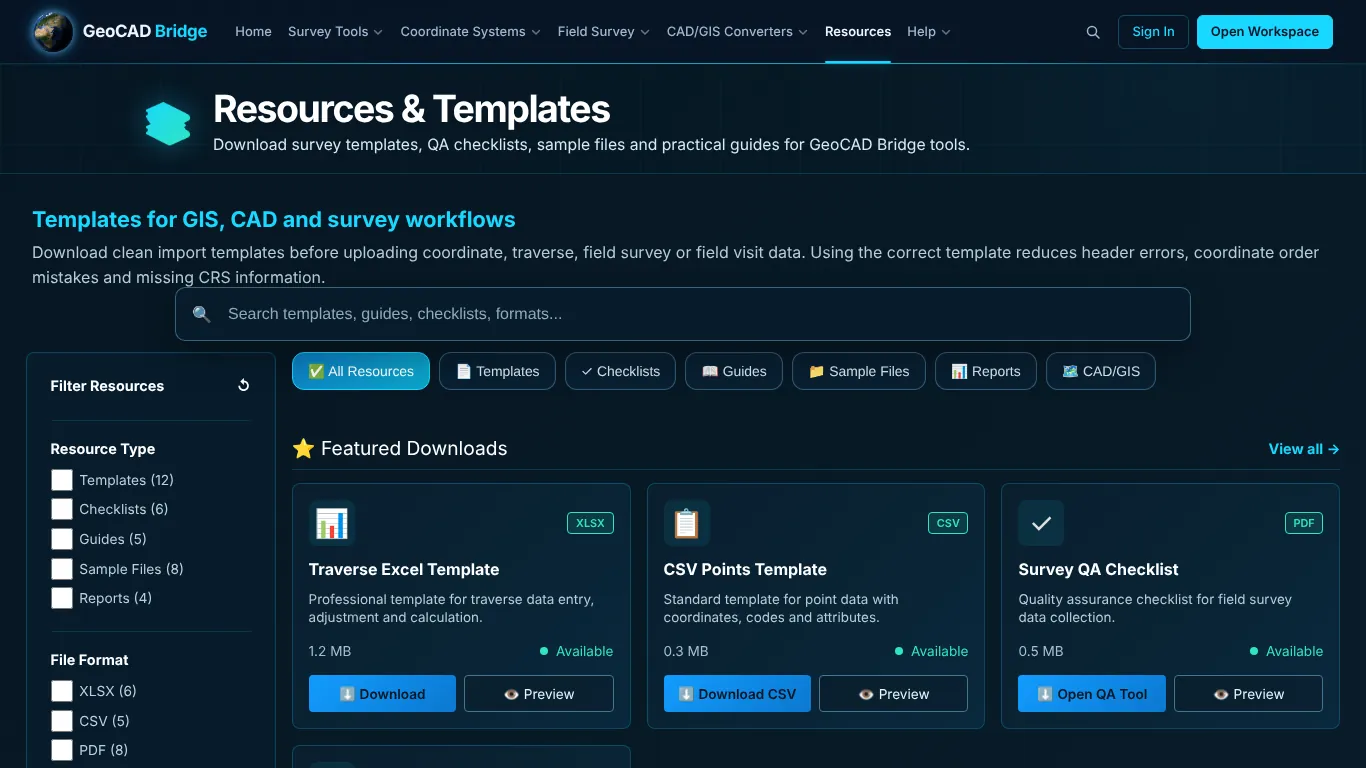Go to the Home nav item
Image resolution: width=1366 pixels, height=768 pixels.
[x=253, y=32]
